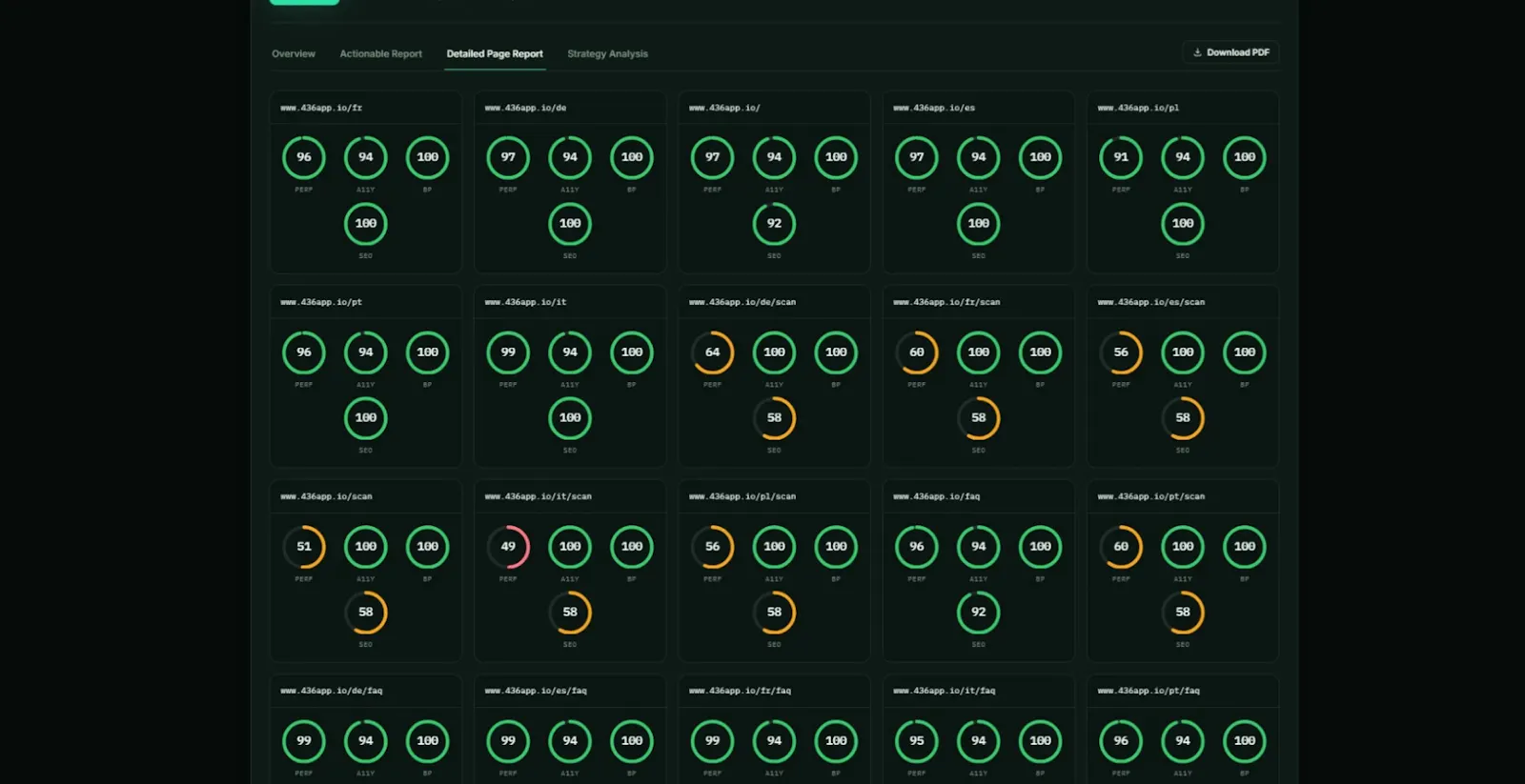Click the 60 PERF gauge on fr/scan card
This screenshot has width=1525, height=784.
coord(917,352)
